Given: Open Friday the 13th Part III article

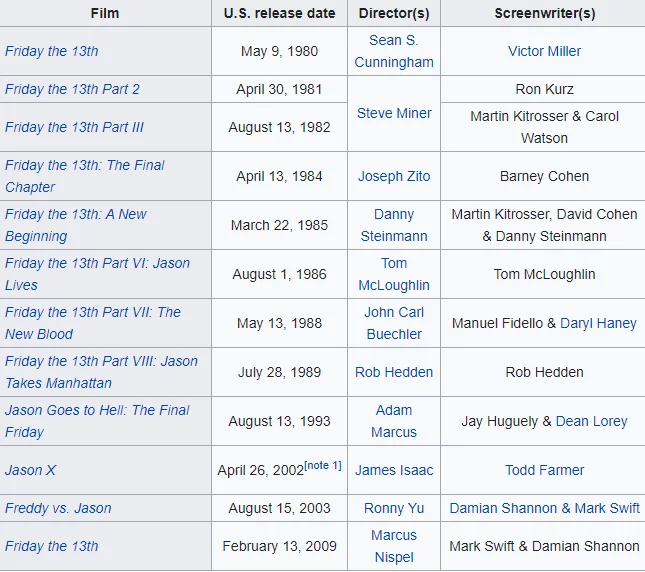Looking at the screenshot, I should point(74,127).
